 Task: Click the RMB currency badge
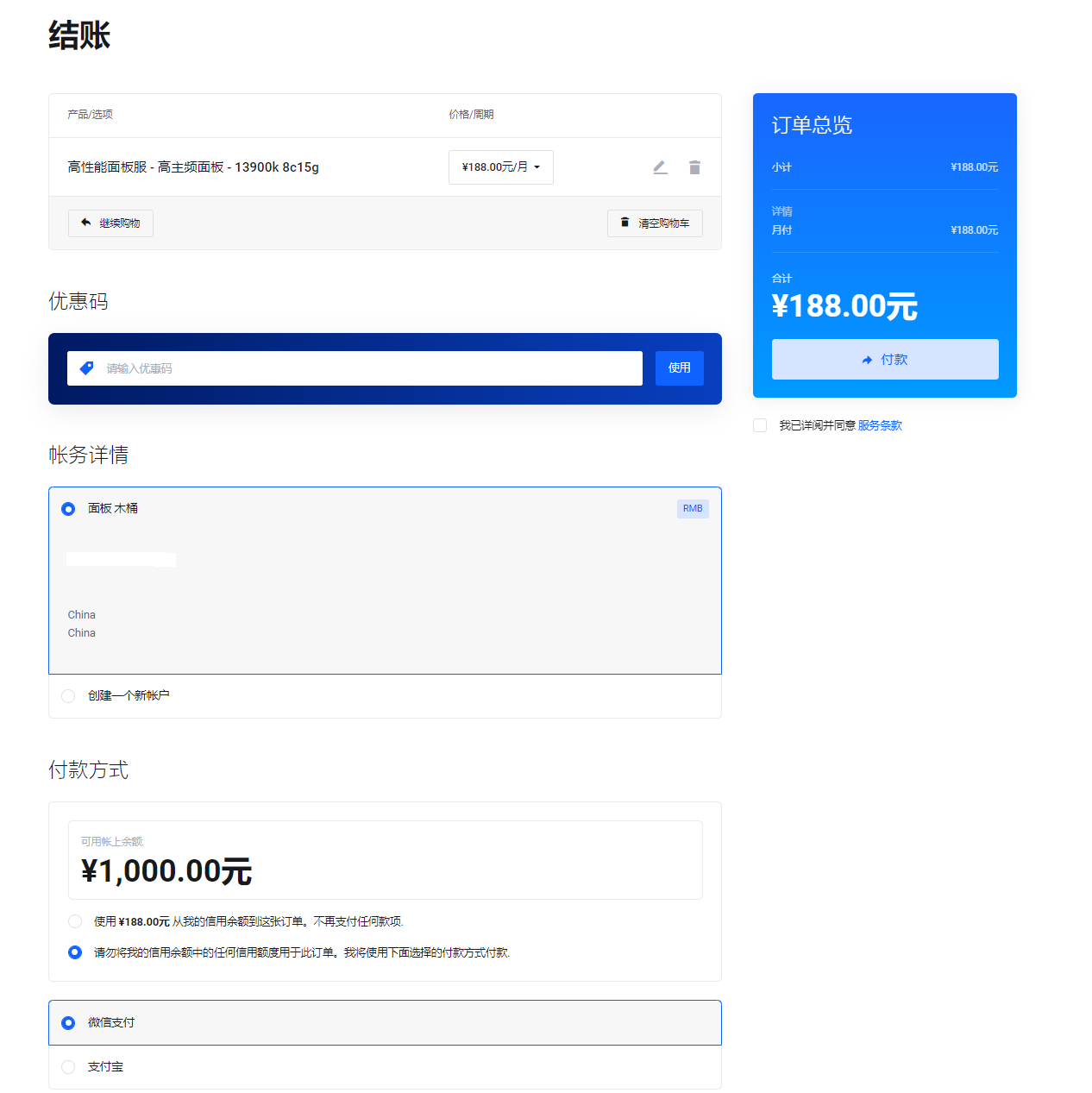point(693,509)
